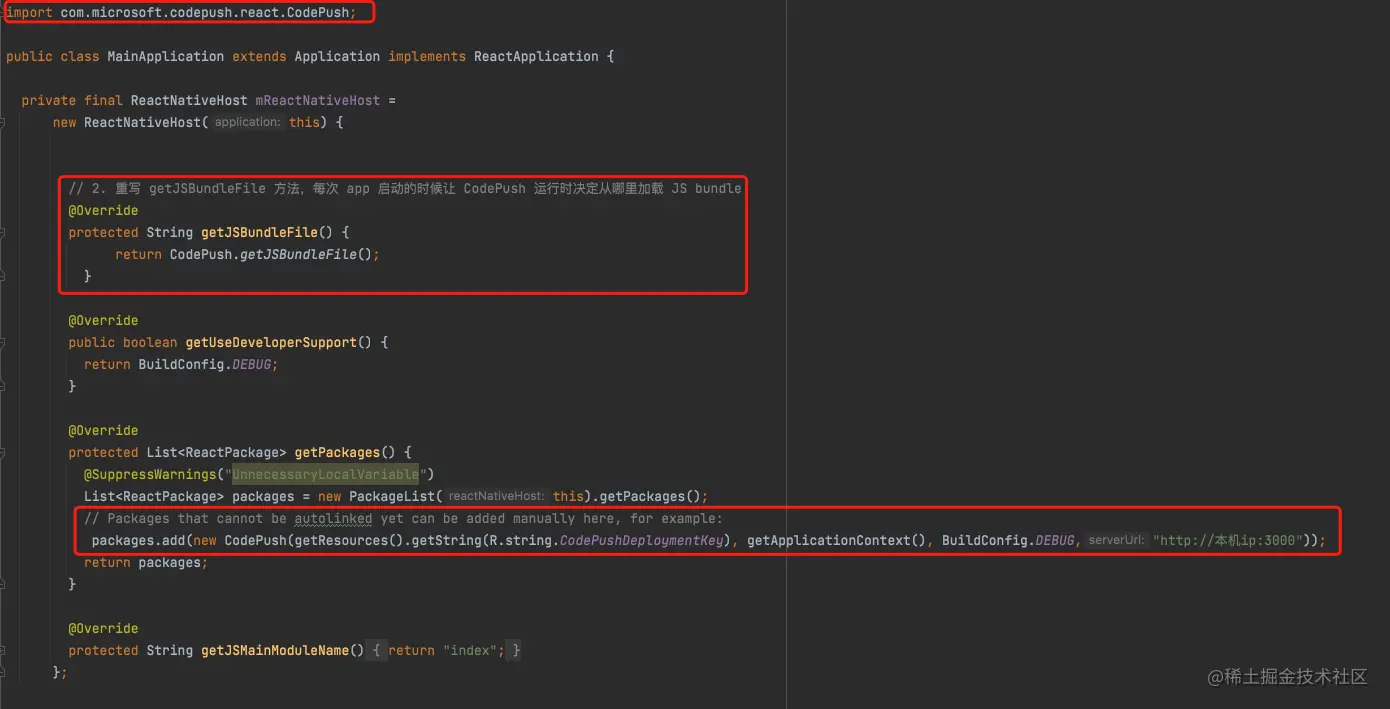
Task: Collapse the getJSBundleFile method fold arrow
Action: tap(6, 232)
